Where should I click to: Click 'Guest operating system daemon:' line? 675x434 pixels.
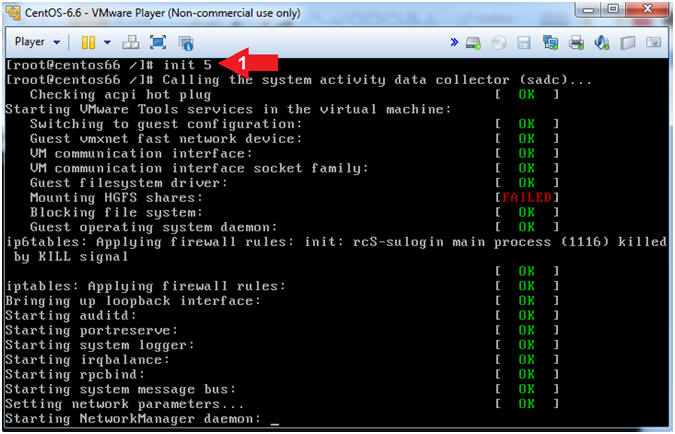point(154,227)
